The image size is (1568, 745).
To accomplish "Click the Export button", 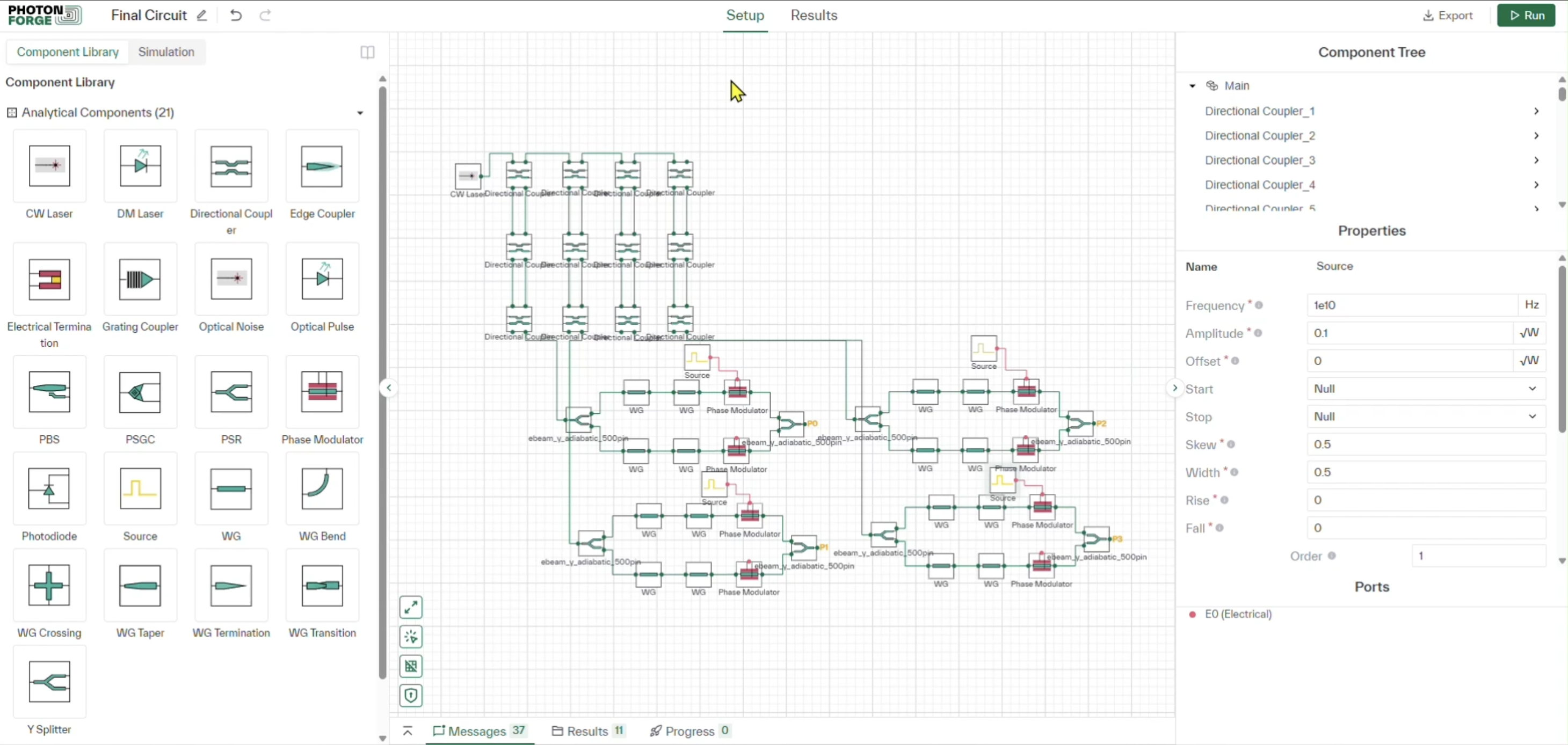I will (x=1448, y=15).
